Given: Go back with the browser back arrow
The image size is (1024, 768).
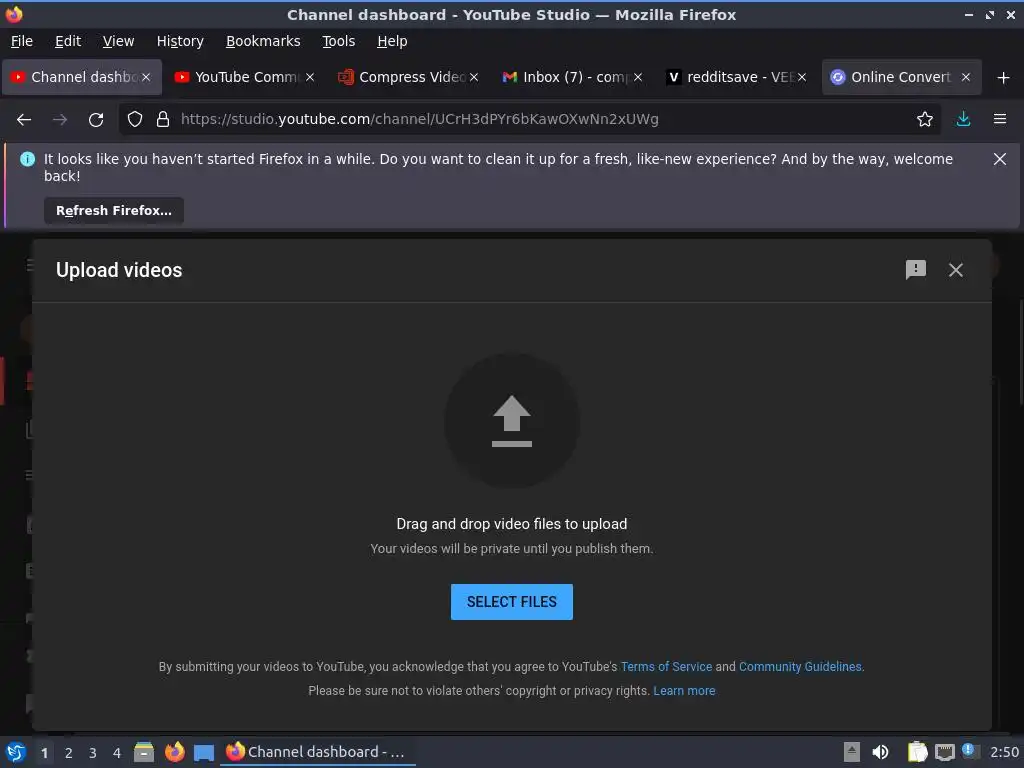Looking at the screenshot, I should click(x=24, y=119).
